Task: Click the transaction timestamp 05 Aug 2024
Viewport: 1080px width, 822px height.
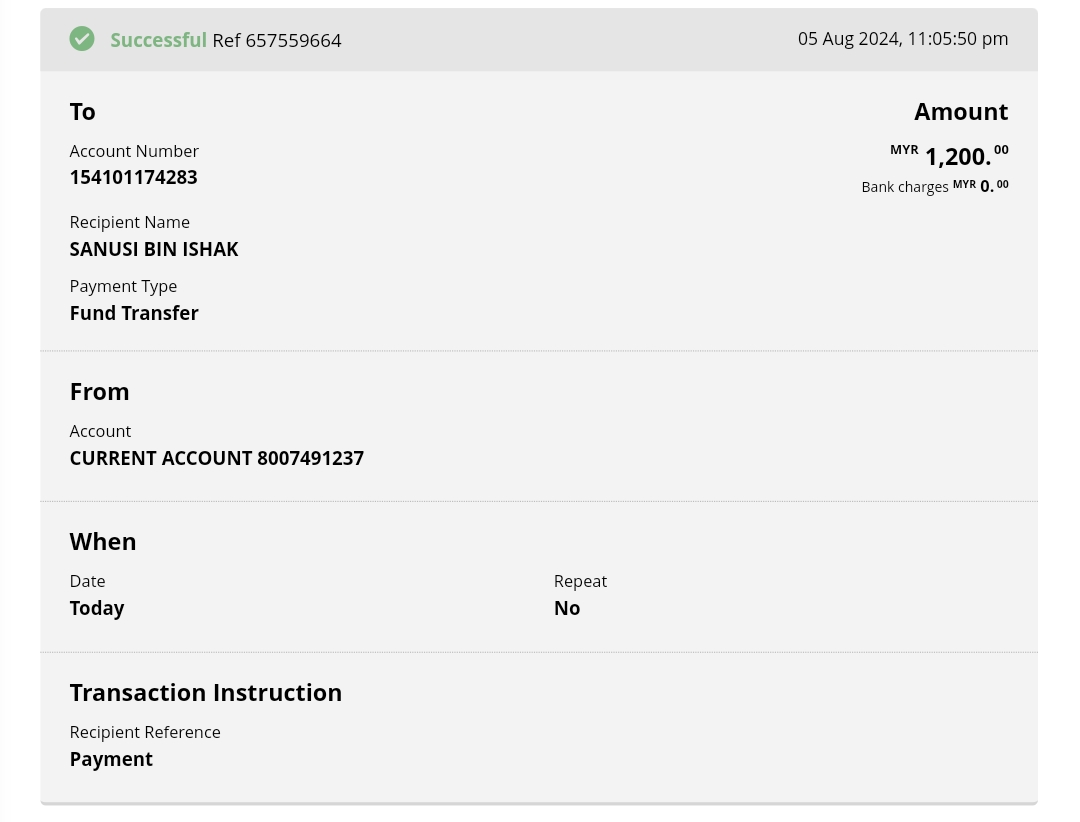Action: (x=902, y=39)
